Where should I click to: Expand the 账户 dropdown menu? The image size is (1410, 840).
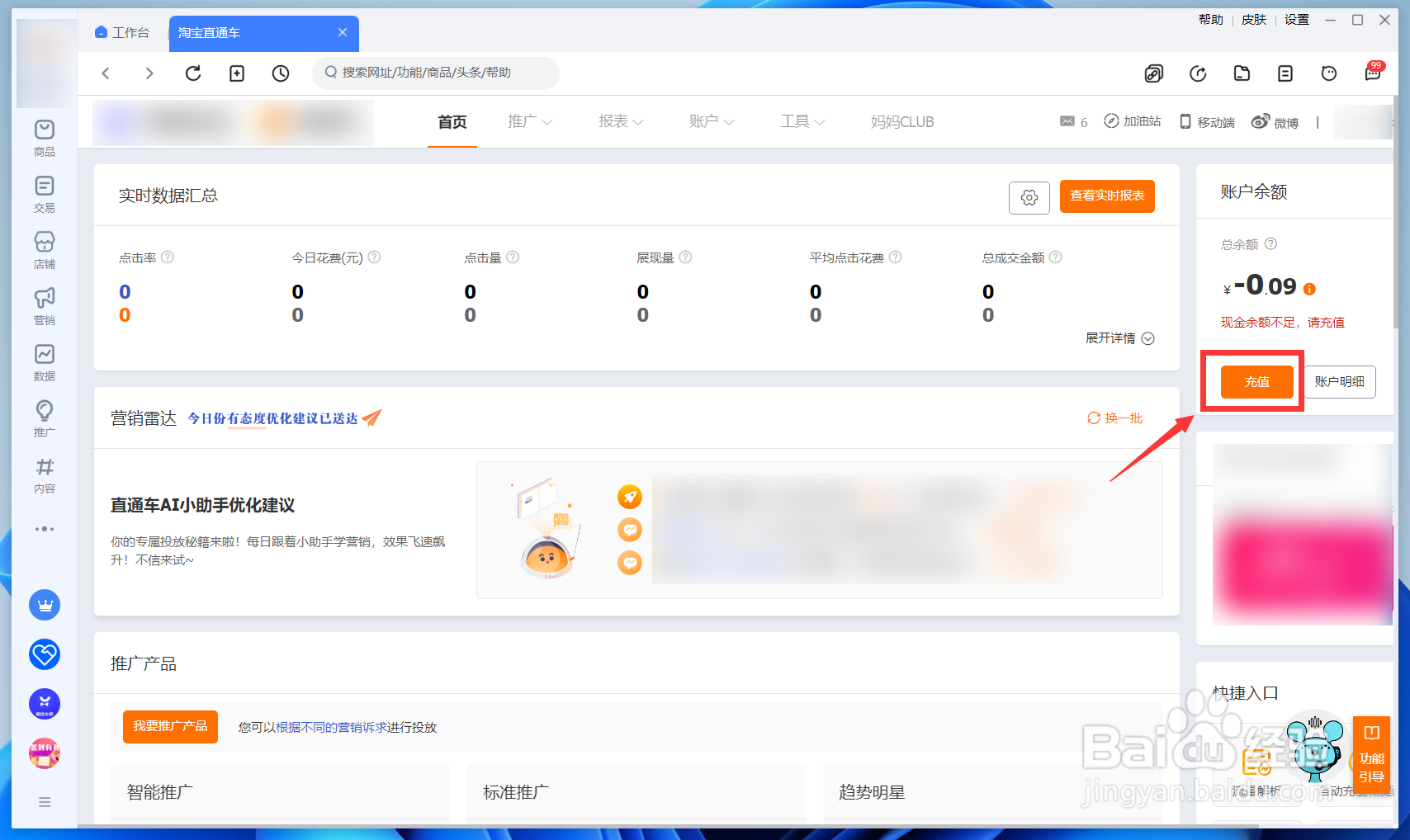(712, 121)
